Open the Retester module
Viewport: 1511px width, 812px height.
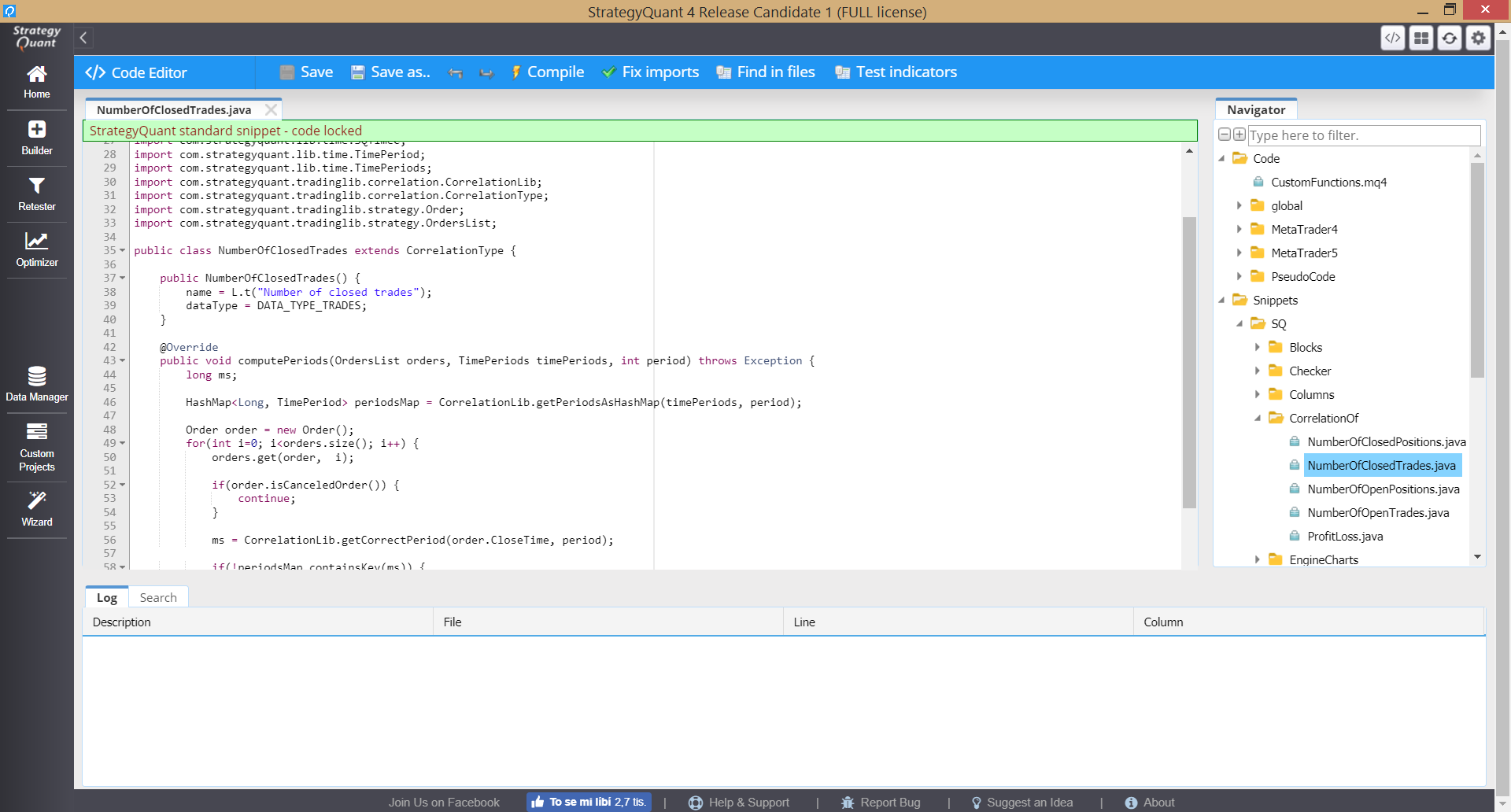(37, 194)
